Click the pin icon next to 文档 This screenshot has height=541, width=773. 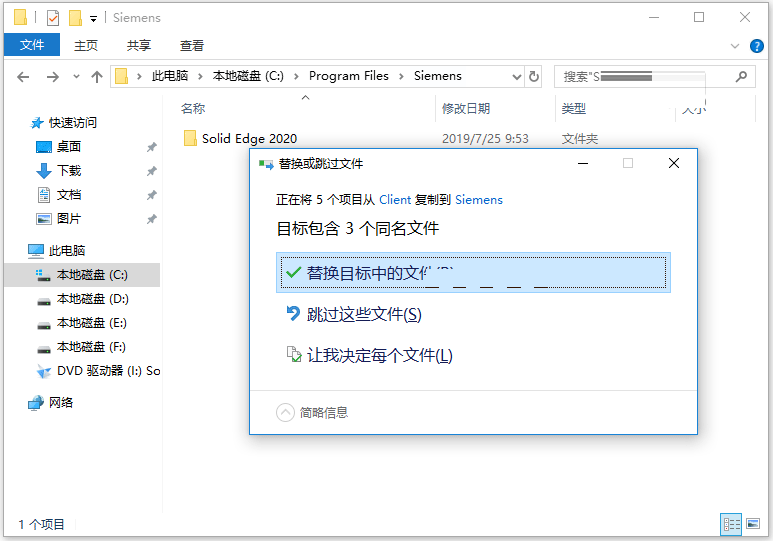[151, 195]
